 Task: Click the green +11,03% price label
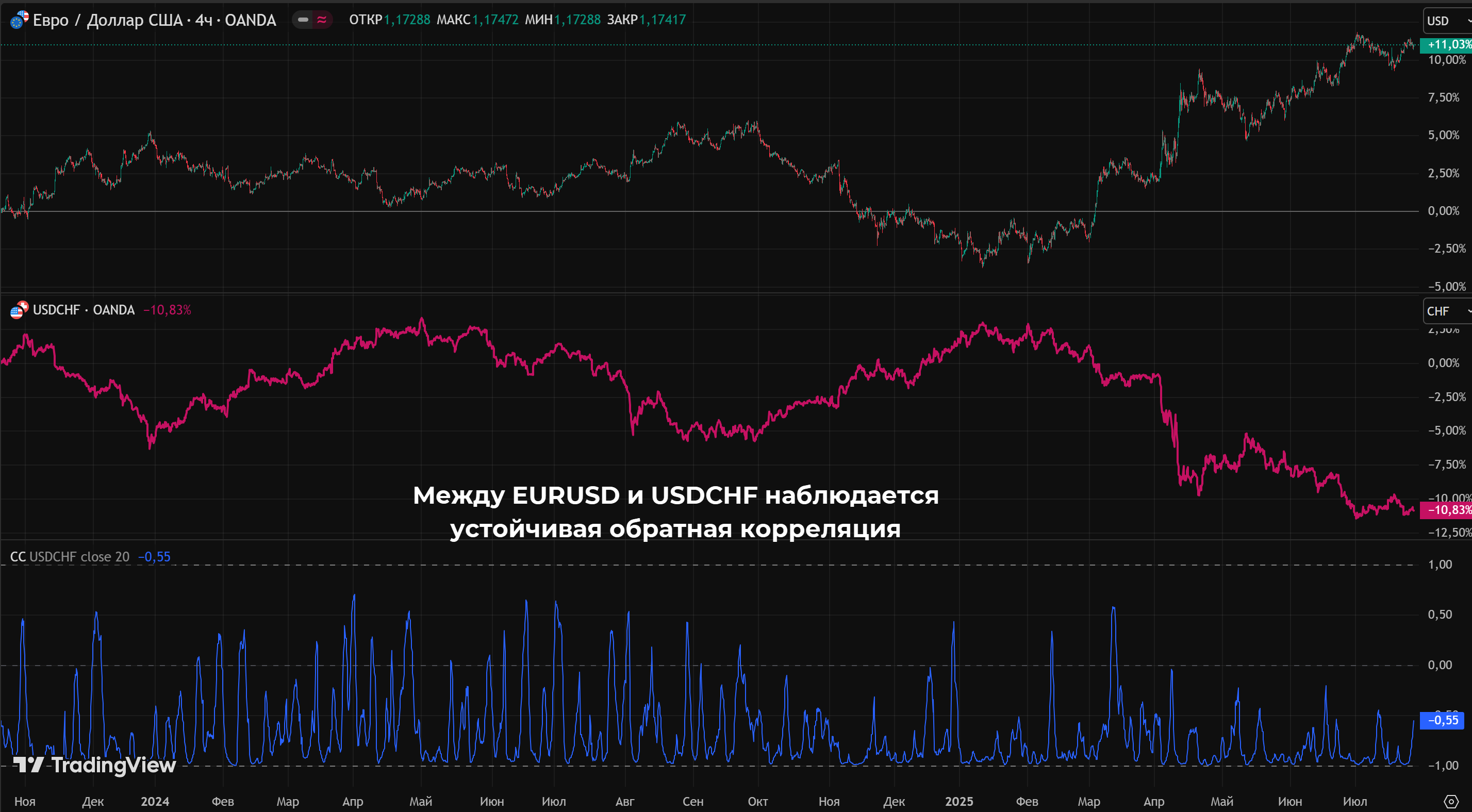point(1447,44)
